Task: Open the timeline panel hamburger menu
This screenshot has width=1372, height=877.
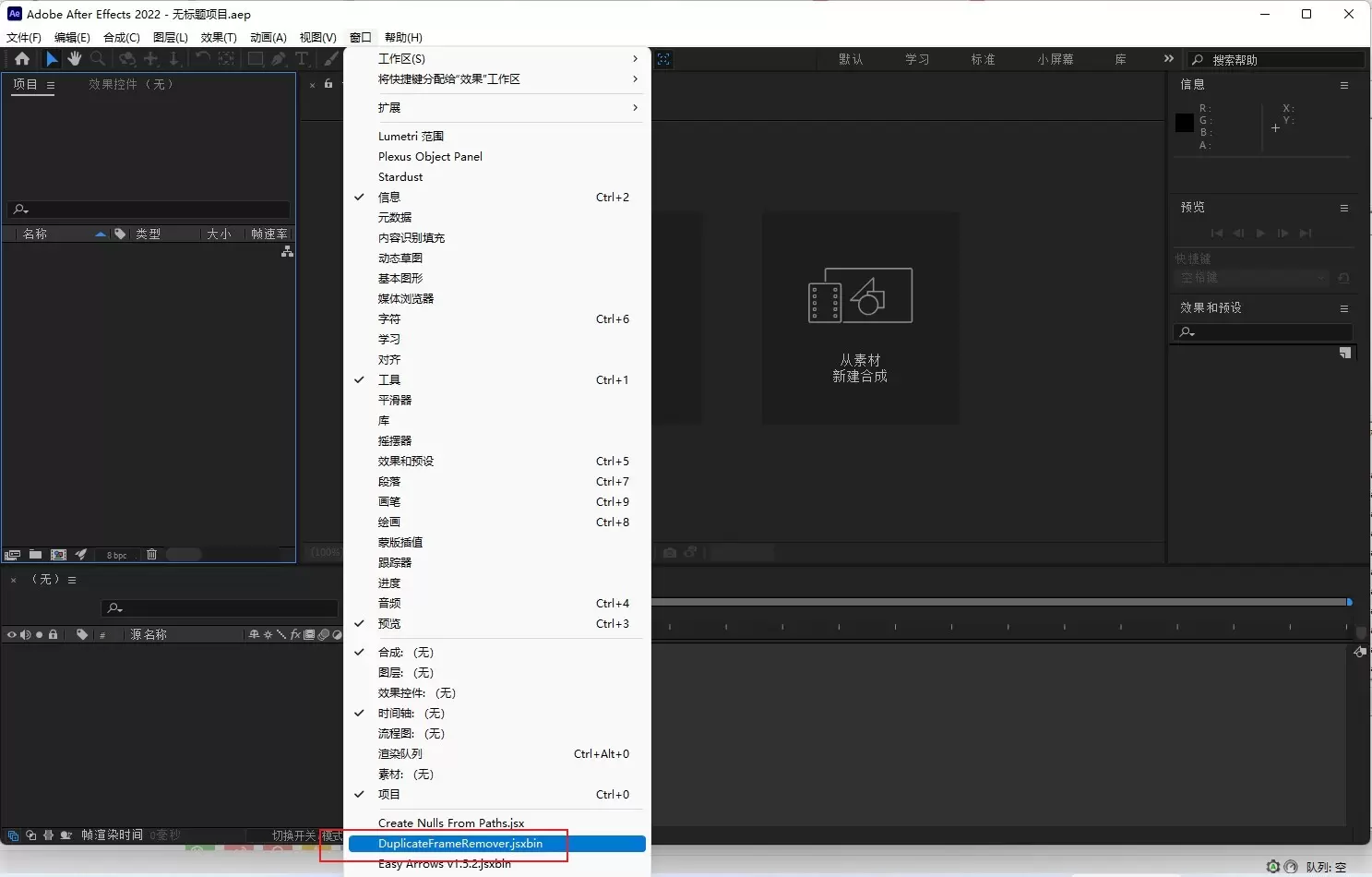Action: 72,580
